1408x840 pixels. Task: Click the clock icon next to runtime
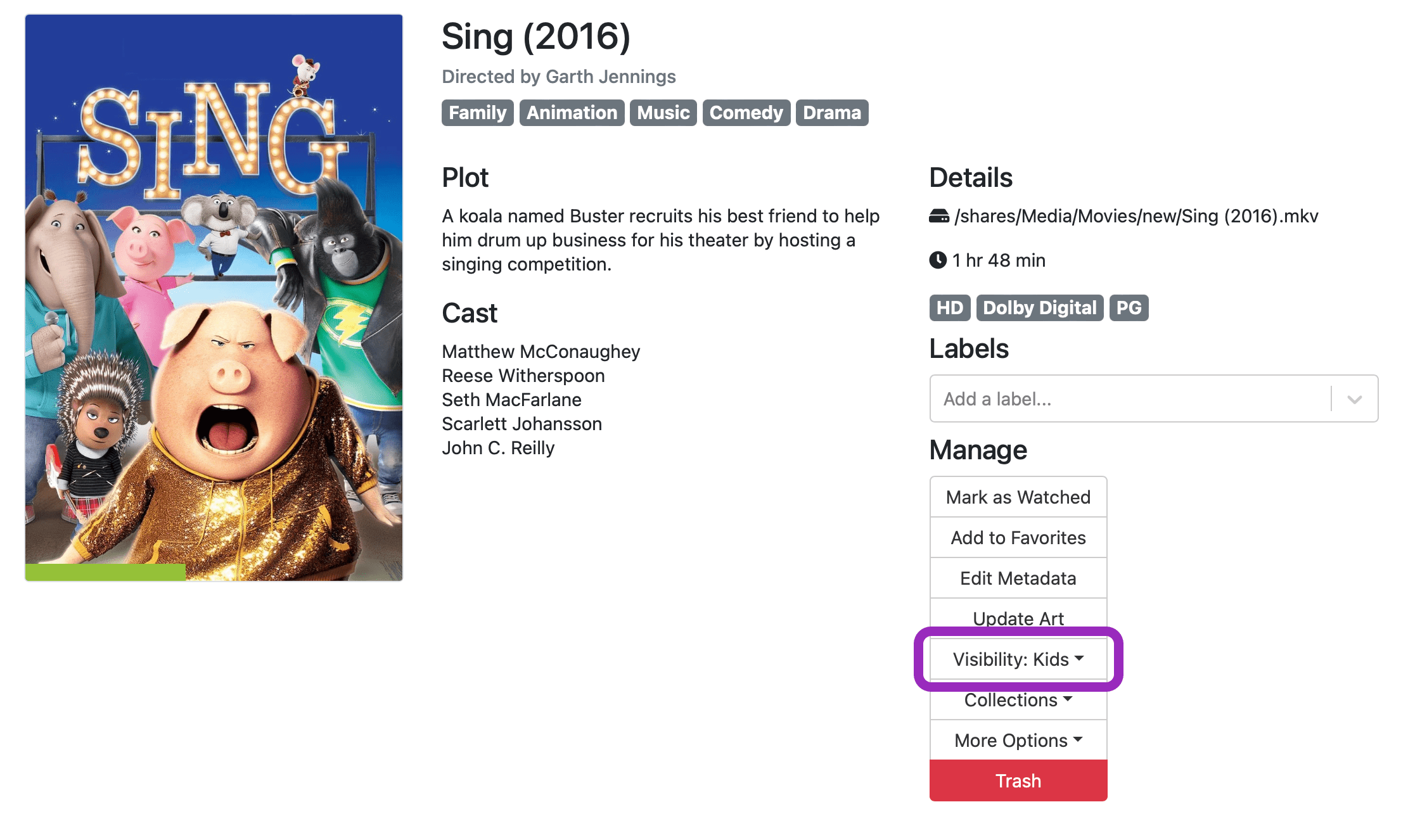tap(938, 260)
